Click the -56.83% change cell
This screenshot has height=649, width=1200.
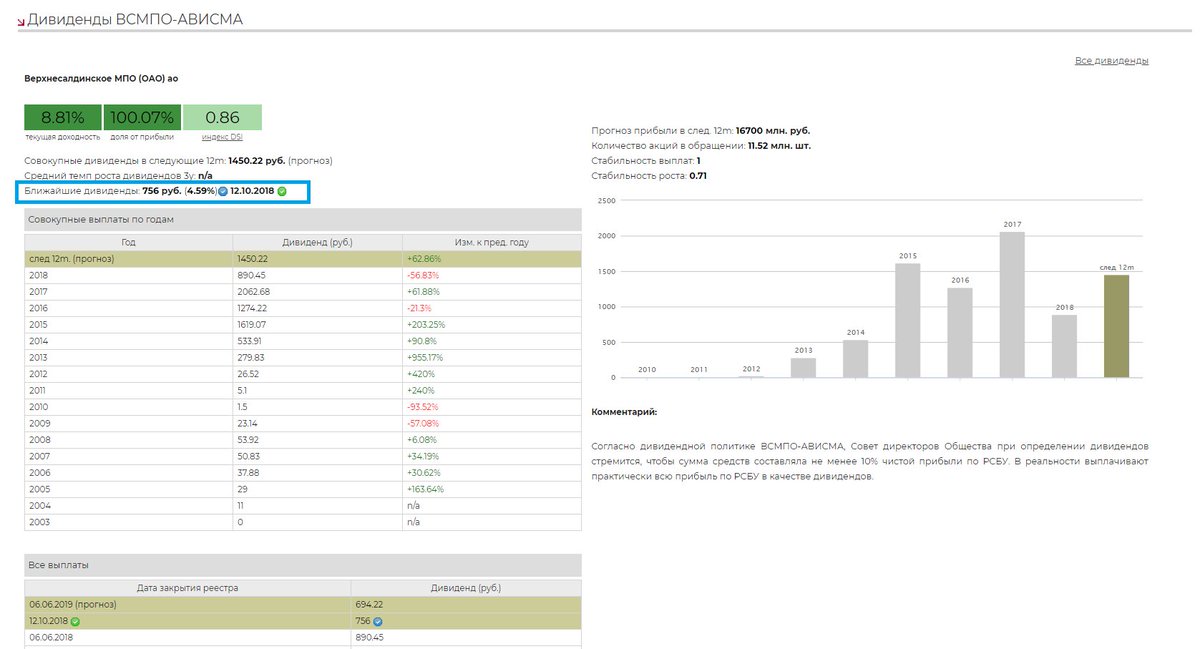pyautogui.click(x=491, y=275)
